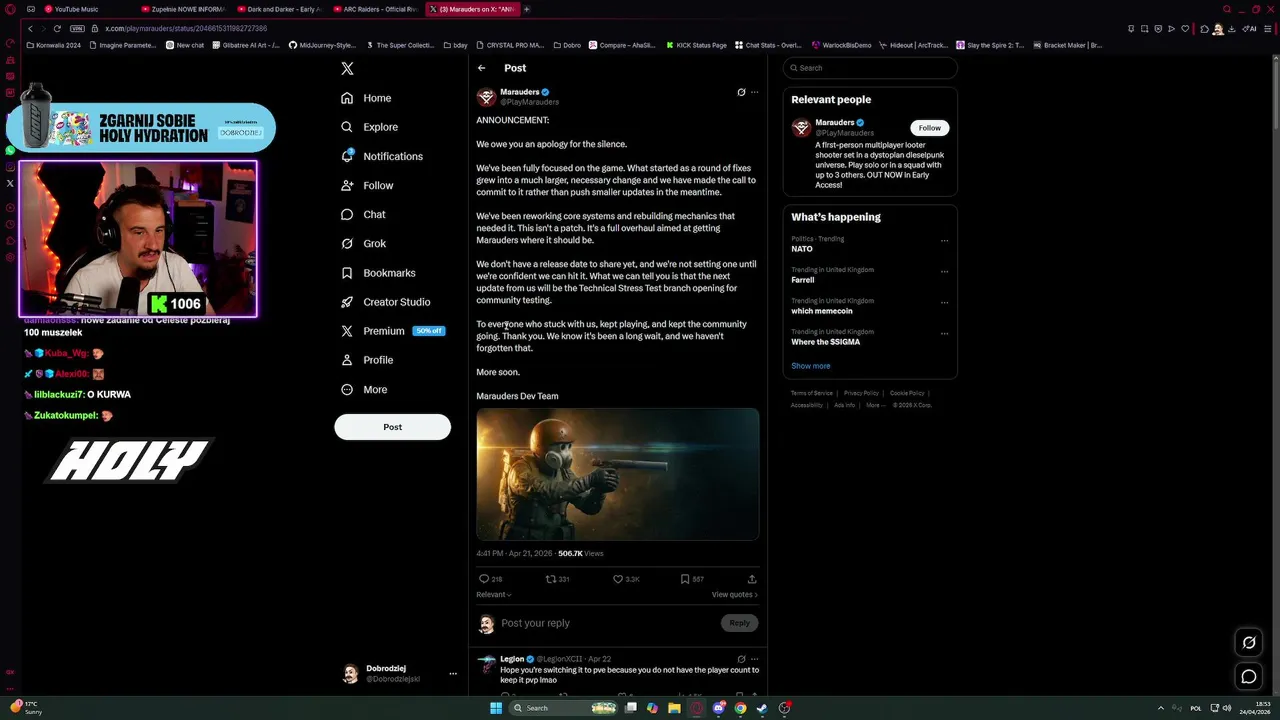The image size is (1280, 720).
Task: Open Discord from the taskbar
Action: pyautogui.click(x=718, y=708)
